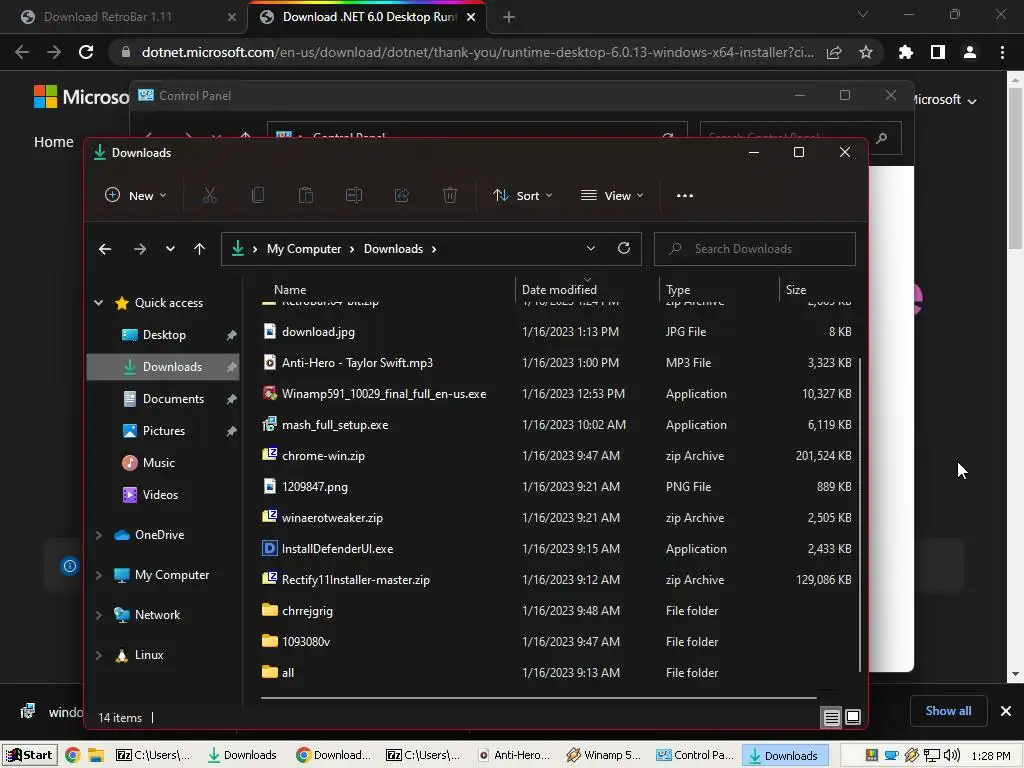Select chrome-win.zip file

557,456
